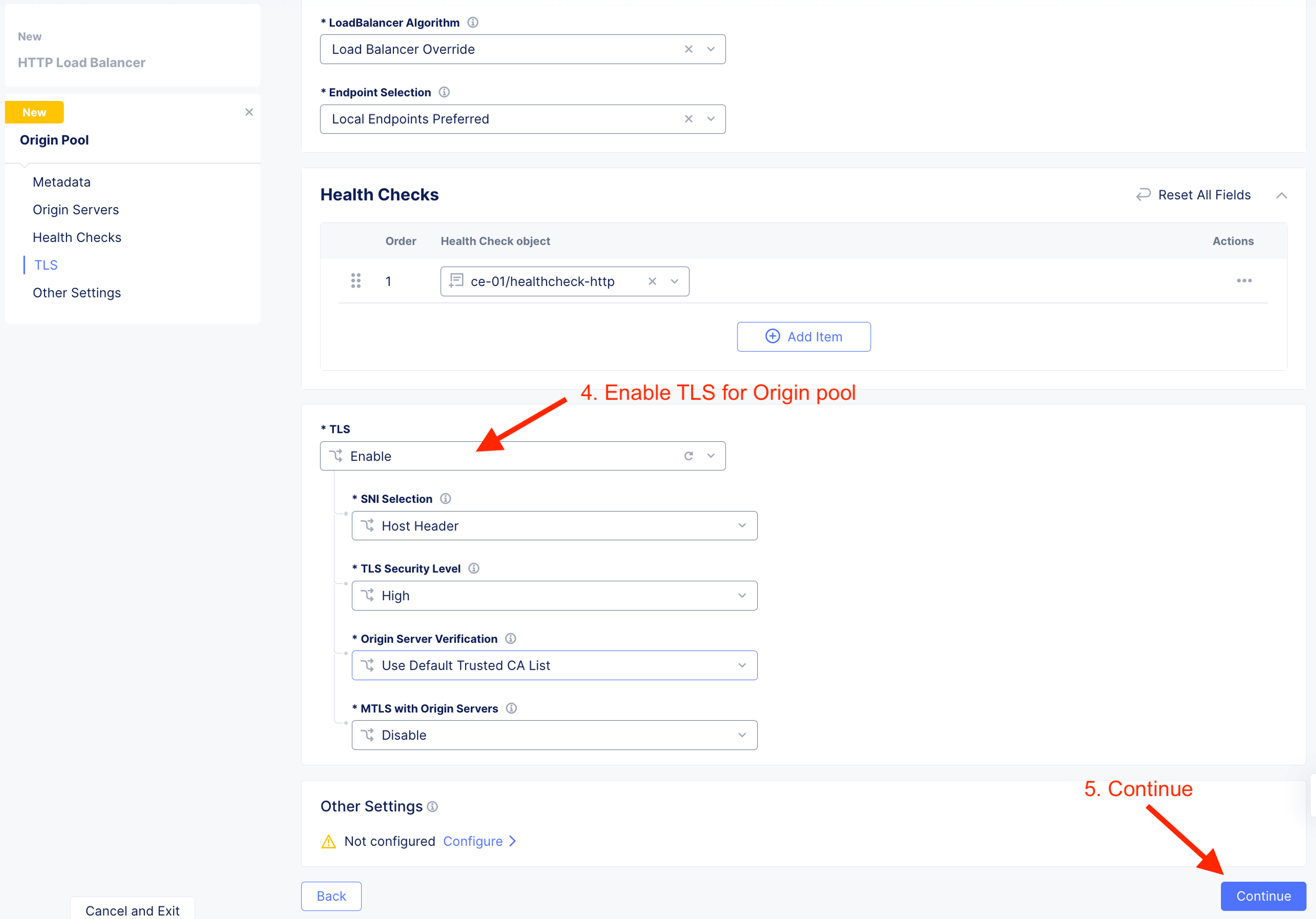Image resolution: width=1316 pixels, height=919 pixels.
Task: Click the Continue button
Action: point(1263,896)
